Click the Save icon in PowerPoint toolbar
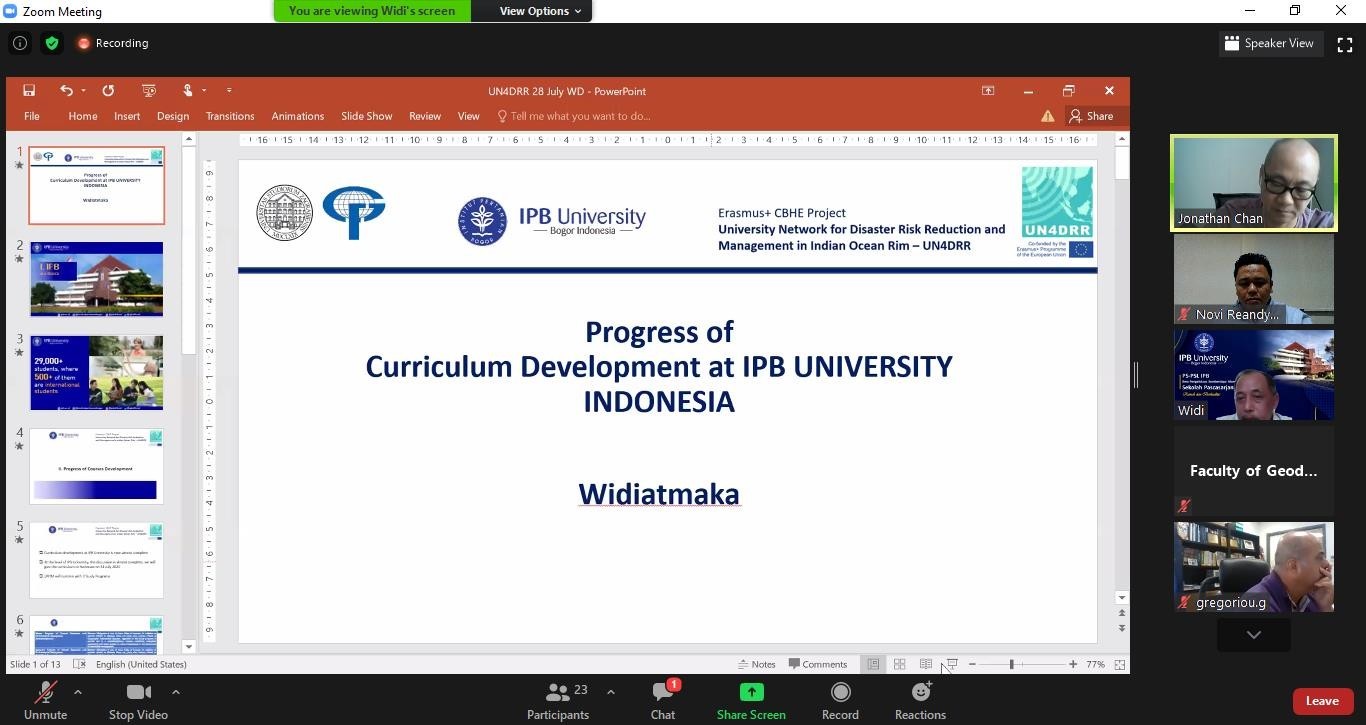Viewport: 1366px width, 725px height. coord(29,91)
